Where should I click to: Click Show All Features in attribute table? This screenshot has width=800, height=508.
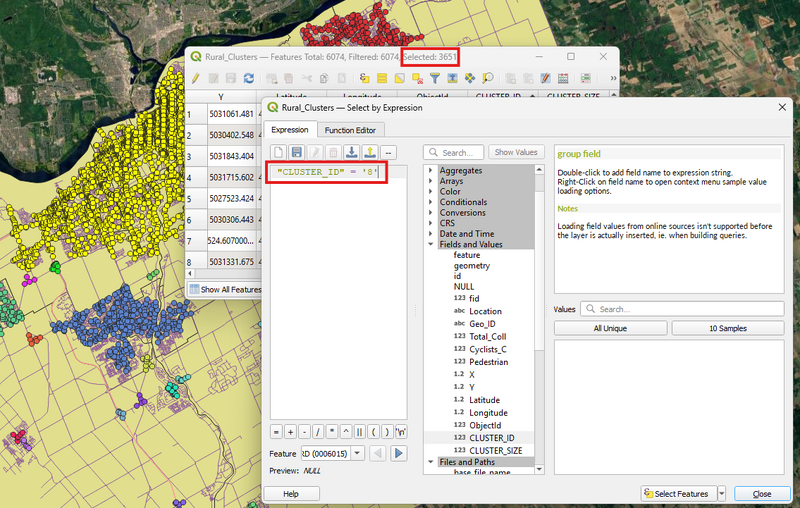point(226,289)
